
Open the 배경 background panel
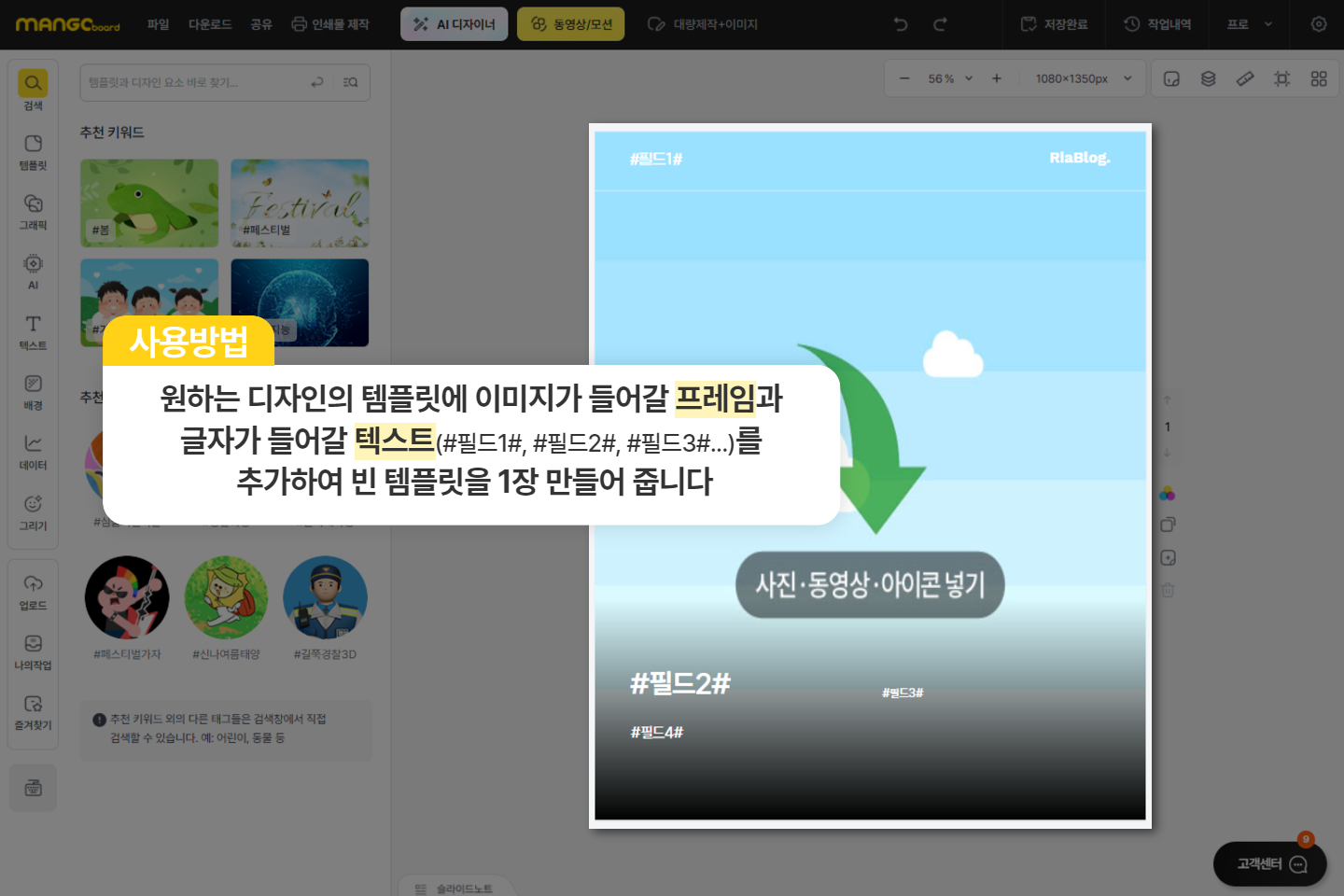point(33,392)
